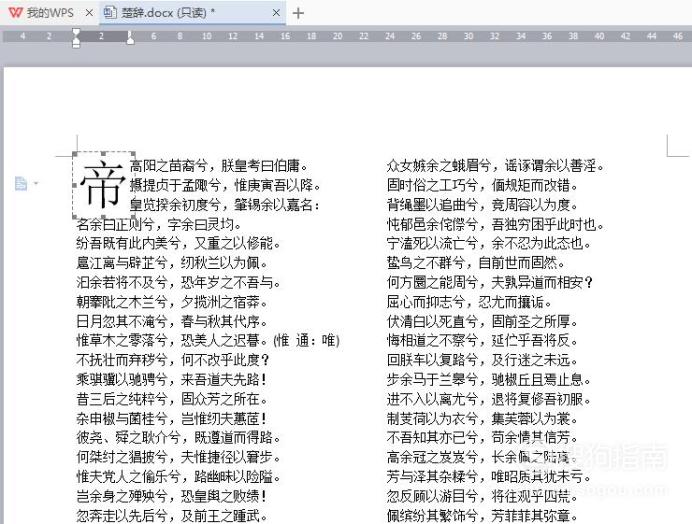The width and height of the screenshot is (692, 524).
Task: Click the paragraph layout icon in left margin
Action: (21, 183)
